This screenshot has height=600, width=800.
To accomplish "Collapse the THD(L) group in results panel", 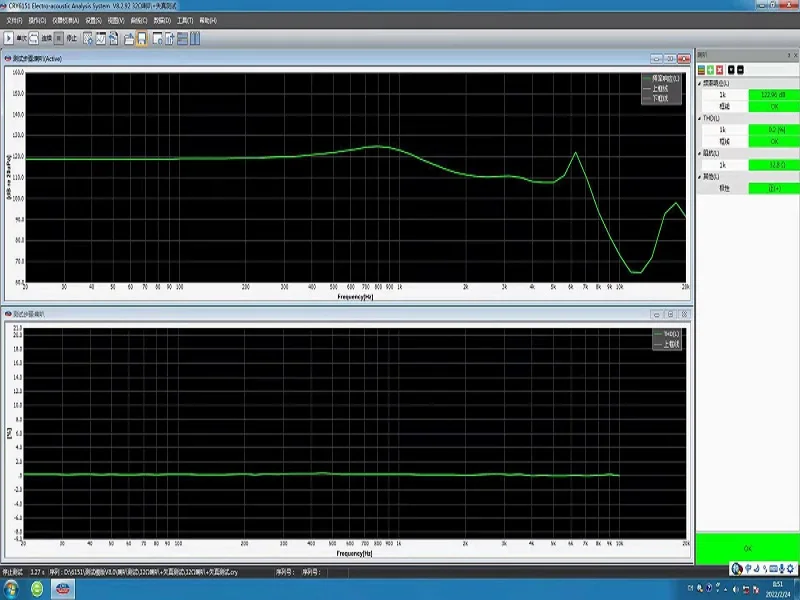I will [x=701, y=118].
